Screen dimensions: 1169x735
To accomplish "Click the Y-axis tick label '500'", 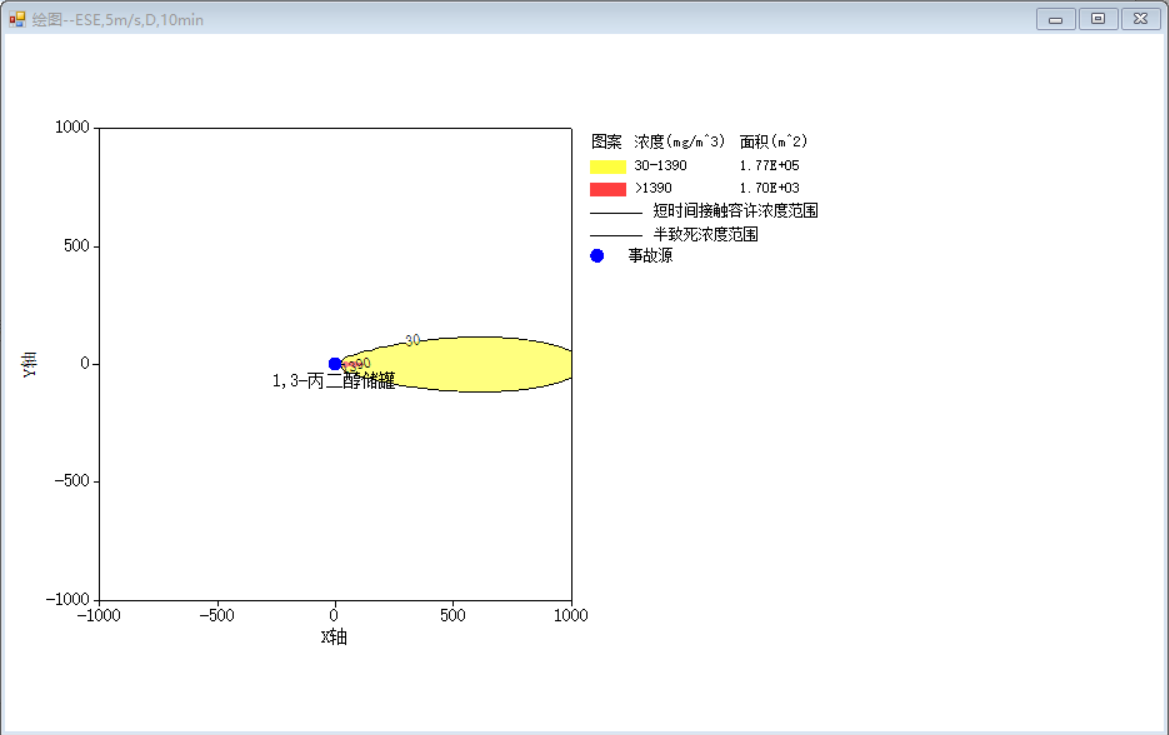I will pyautogui.click(x=77, y=246).
